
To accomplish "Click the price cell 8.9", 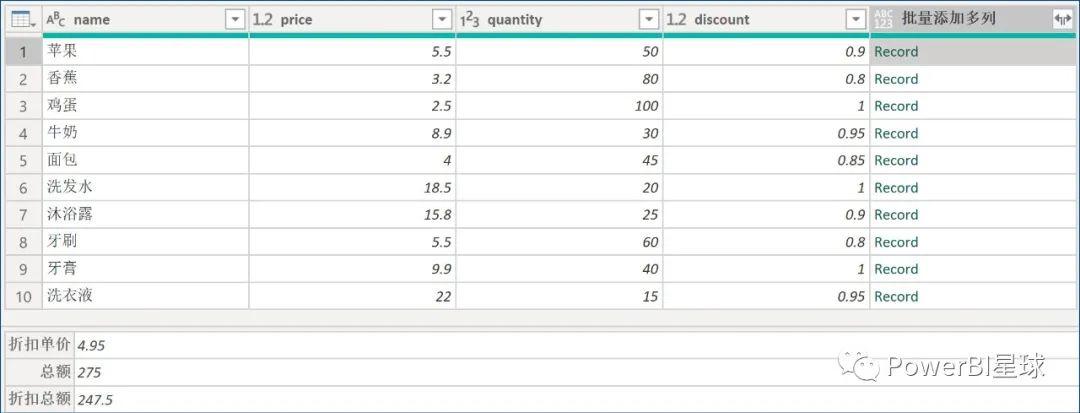I will [352, 134].
